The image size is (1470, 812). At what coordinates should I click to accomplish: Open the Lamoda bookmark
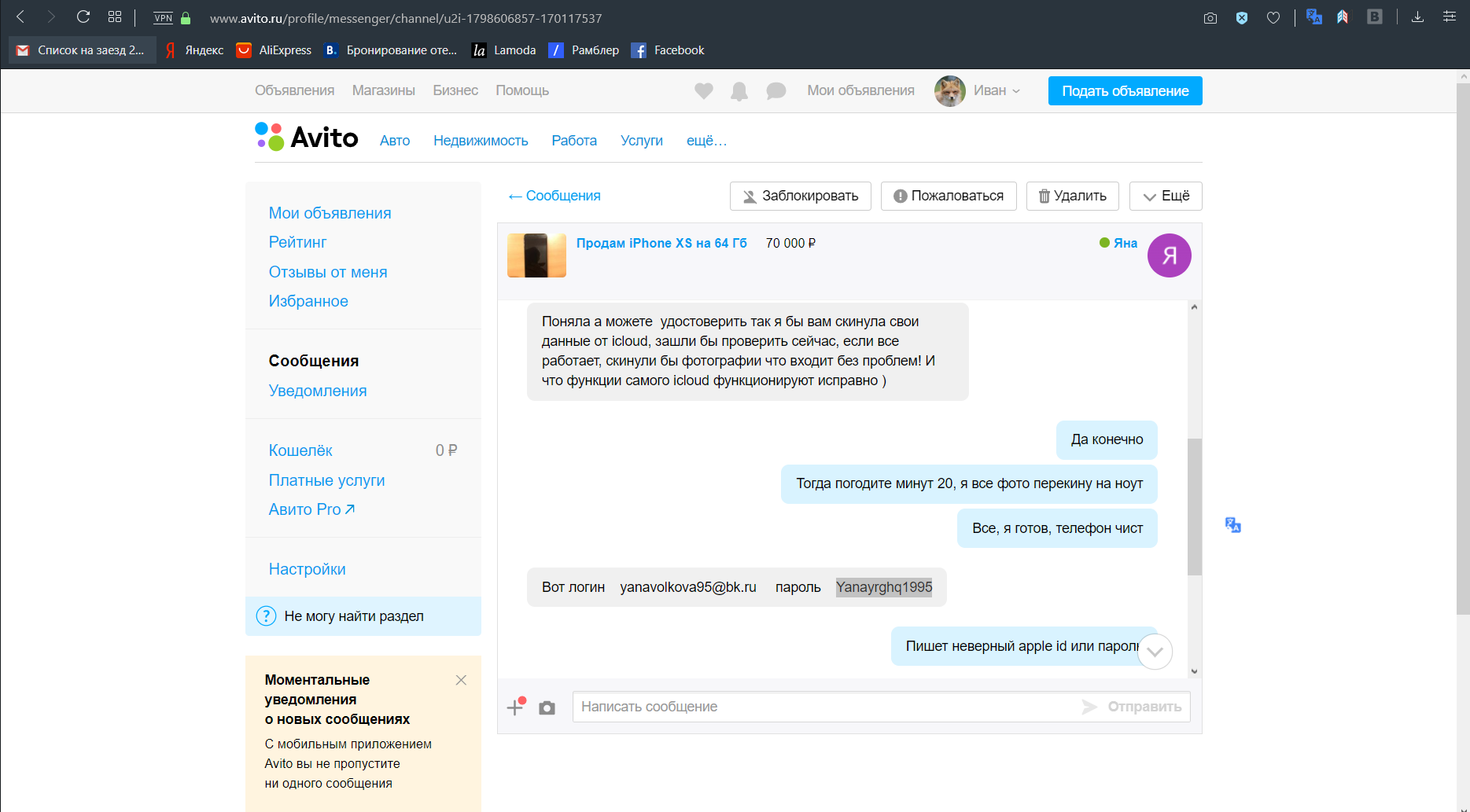tap(503, 50)
